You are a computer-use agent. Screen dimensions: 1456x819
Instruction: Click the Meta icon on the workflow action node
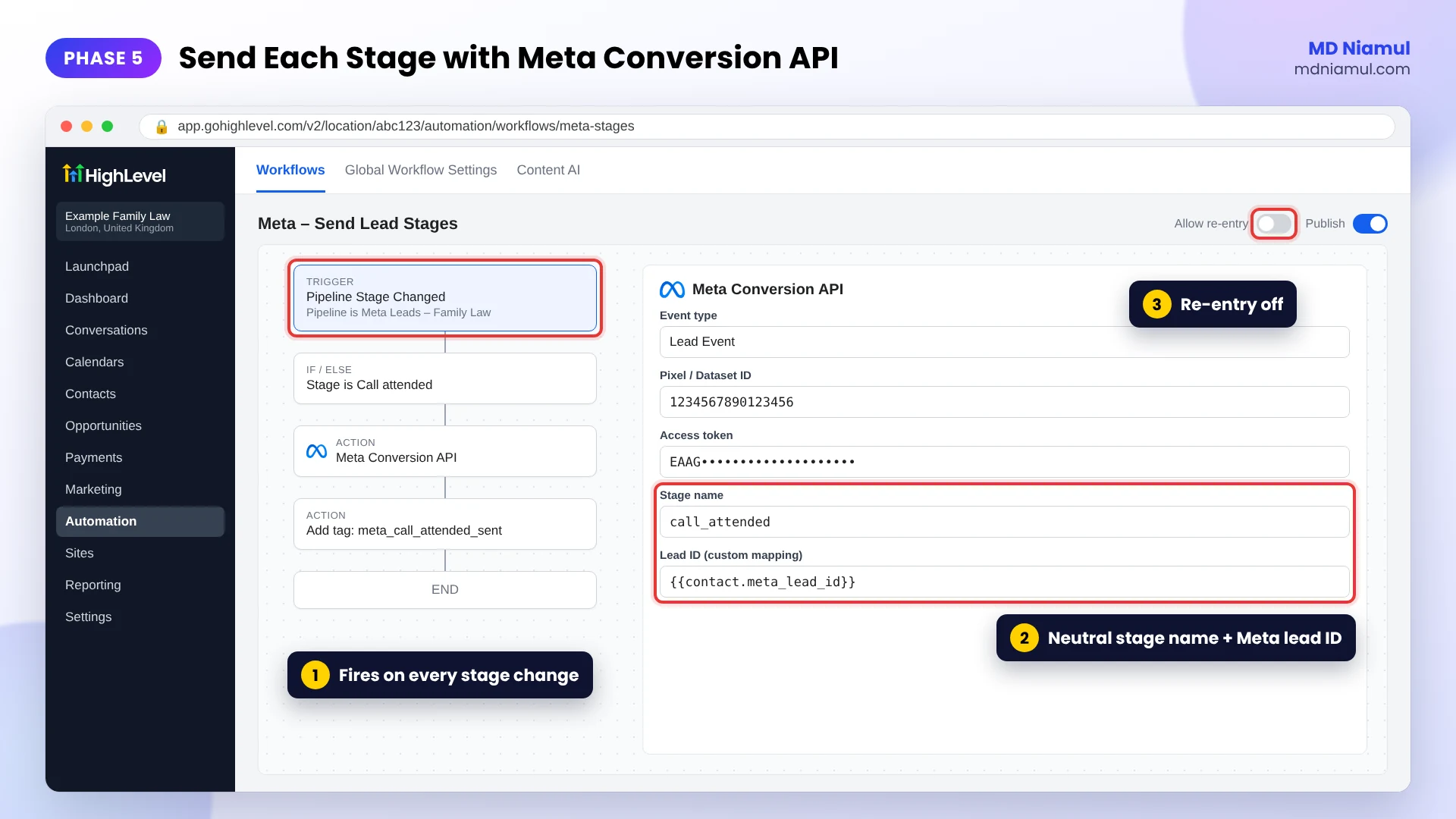coord(316,451)
